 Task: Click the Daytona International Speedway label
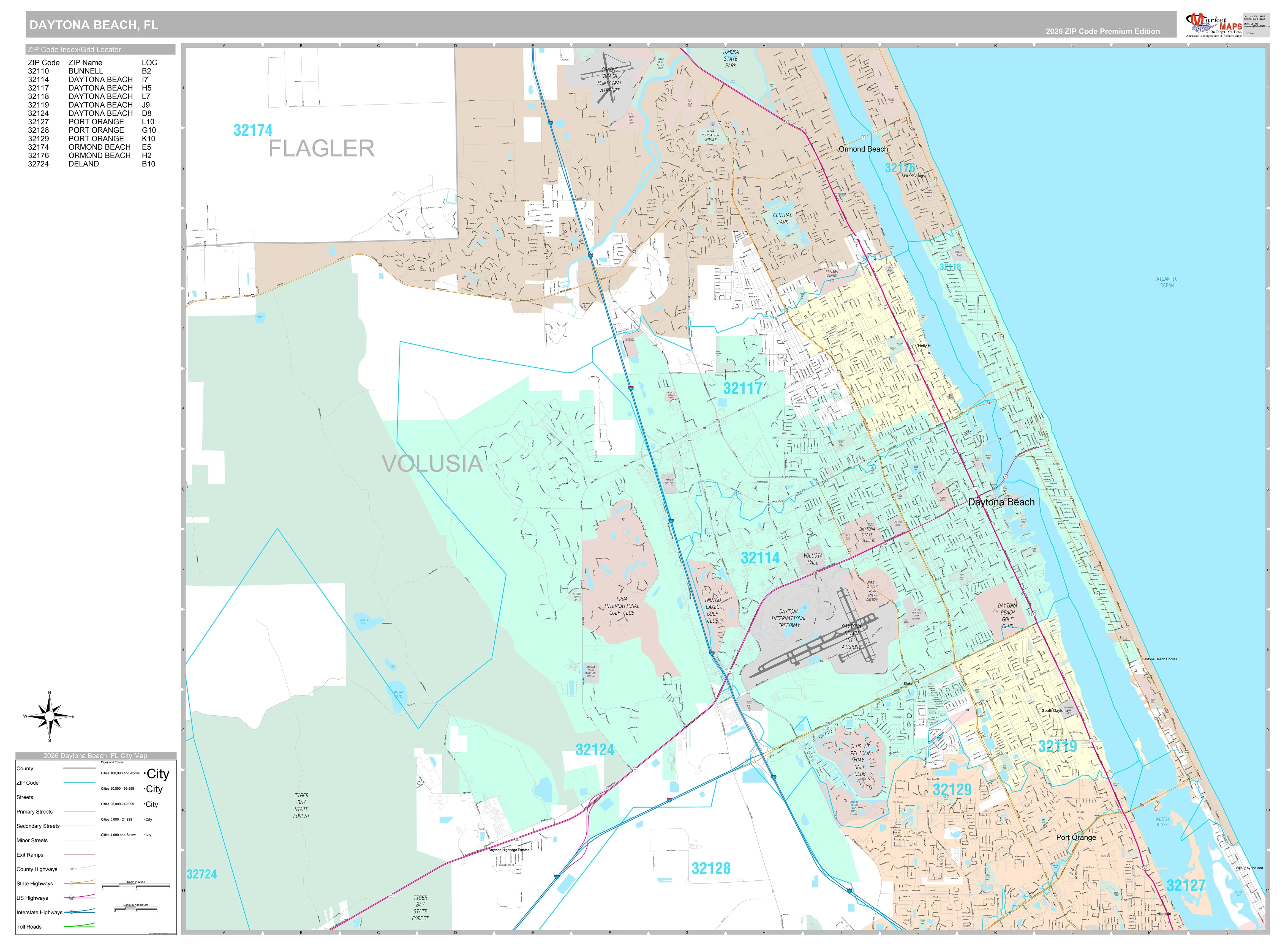tap(788, 618)
